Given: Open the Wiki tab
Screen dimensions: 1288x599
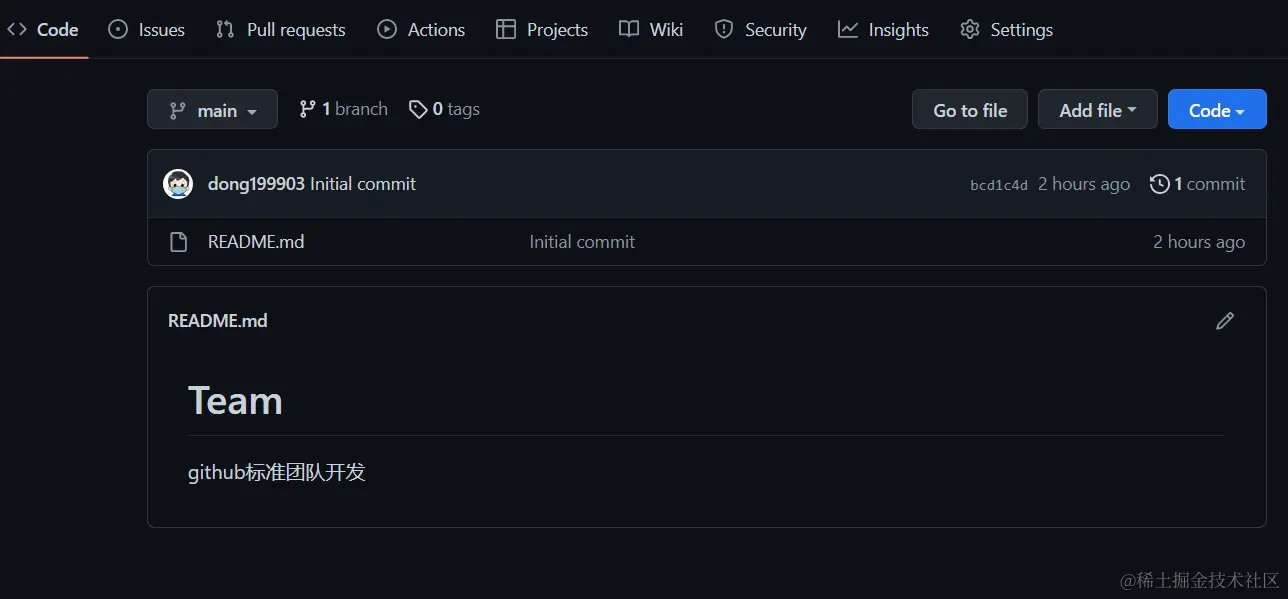Looking at the screenshot, I should (x=651, y=30).
